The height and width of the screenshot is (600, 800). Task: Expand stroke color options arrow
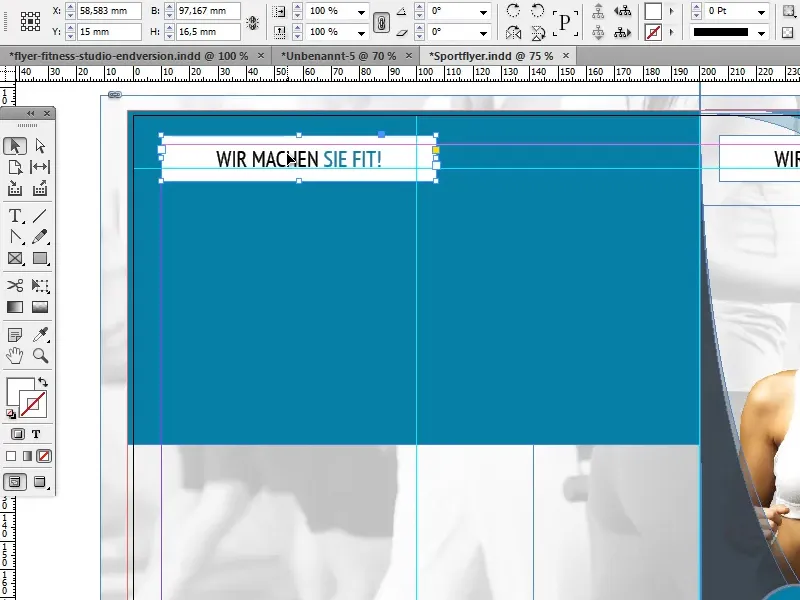click(x=671, y=33)
